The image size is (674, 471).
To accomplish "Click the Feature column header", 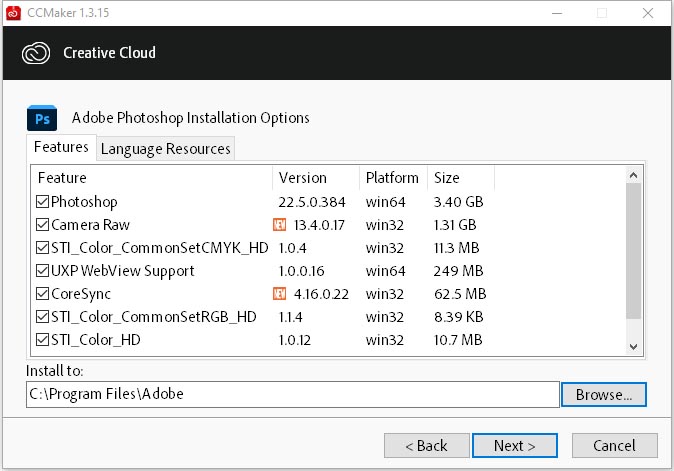I will [x=152, y=178].
